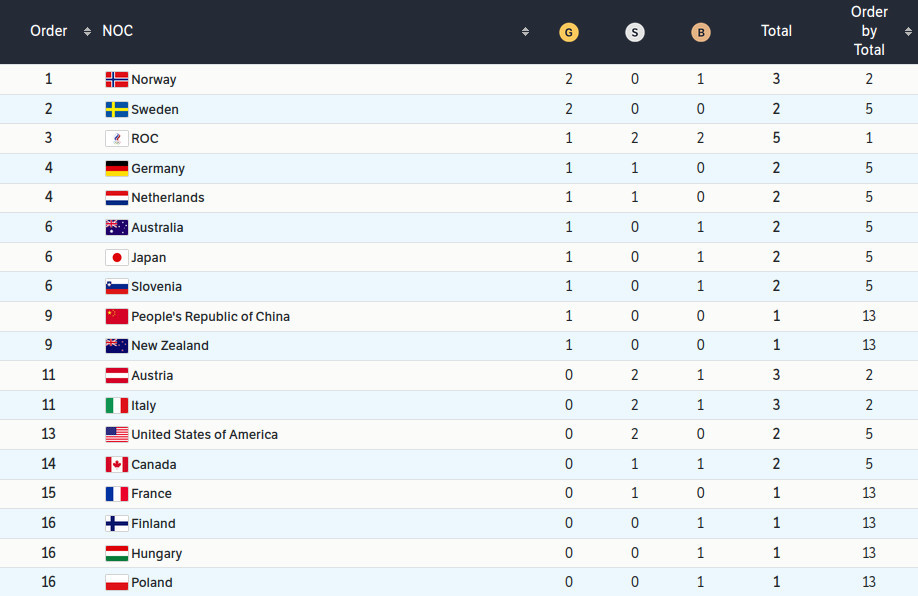Click the bronze medal column icon
This screenshot has width=918, height=596.
(701, 32)
